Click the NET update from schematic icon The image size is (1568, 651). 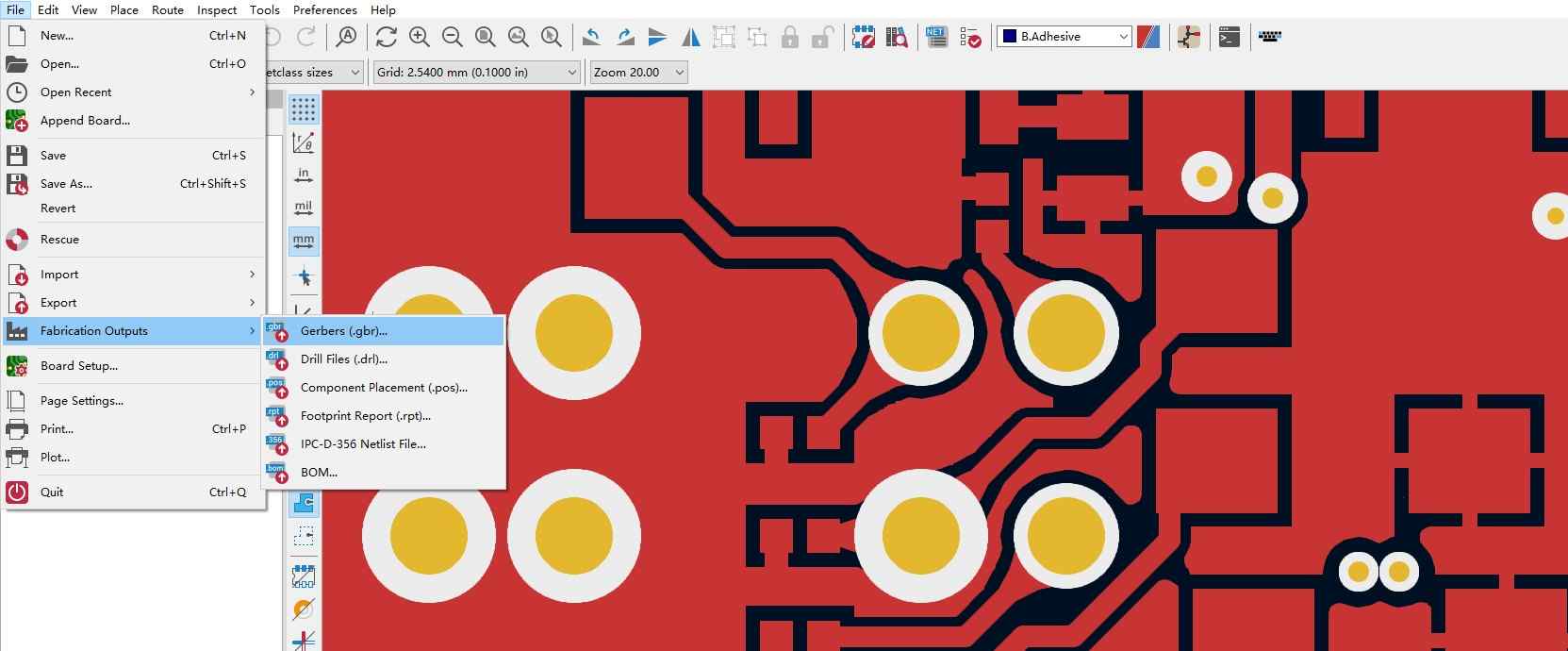[936, 37]
